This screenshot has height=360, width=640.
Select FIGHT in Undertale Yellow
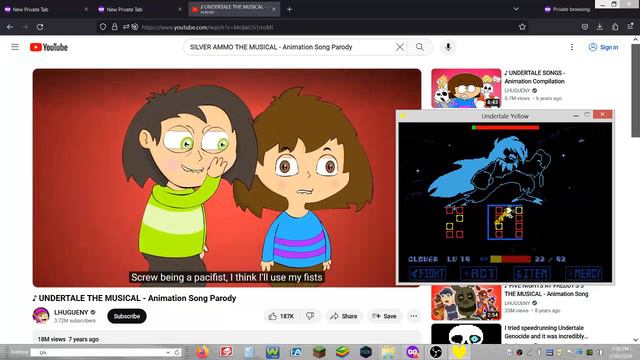pyautogui.click(x=428, y=273)
